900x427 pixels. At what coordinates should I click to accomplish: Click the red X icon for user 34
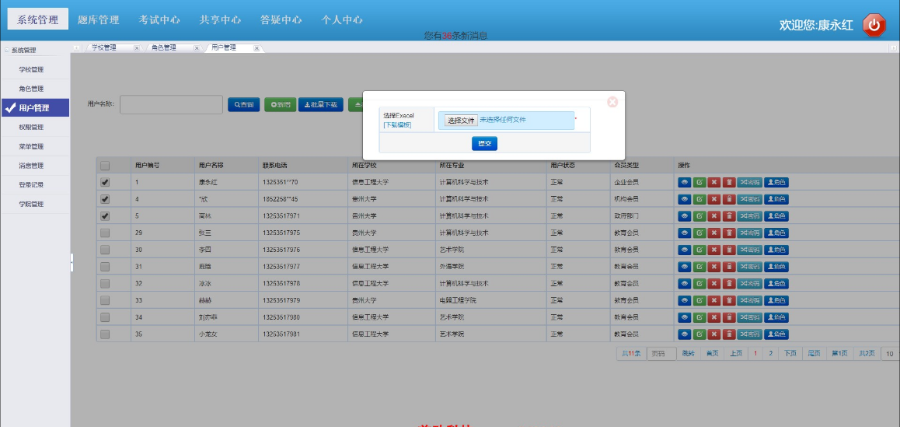[x=713, y=317]
